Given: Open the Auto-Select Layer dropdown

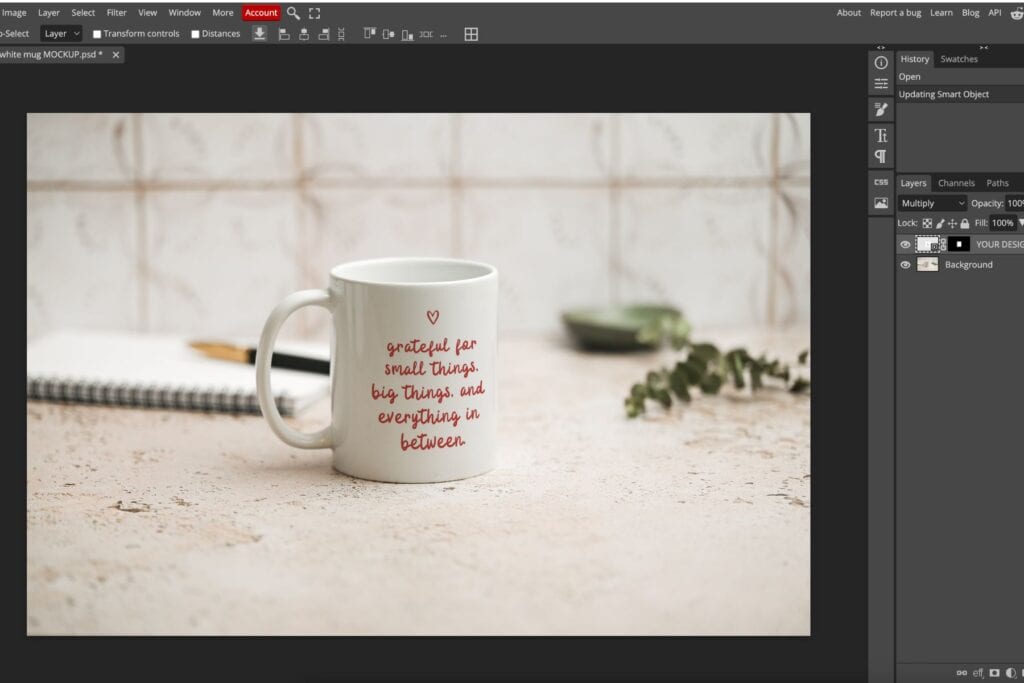Looking at the screenshot, I should coord(60,33).
